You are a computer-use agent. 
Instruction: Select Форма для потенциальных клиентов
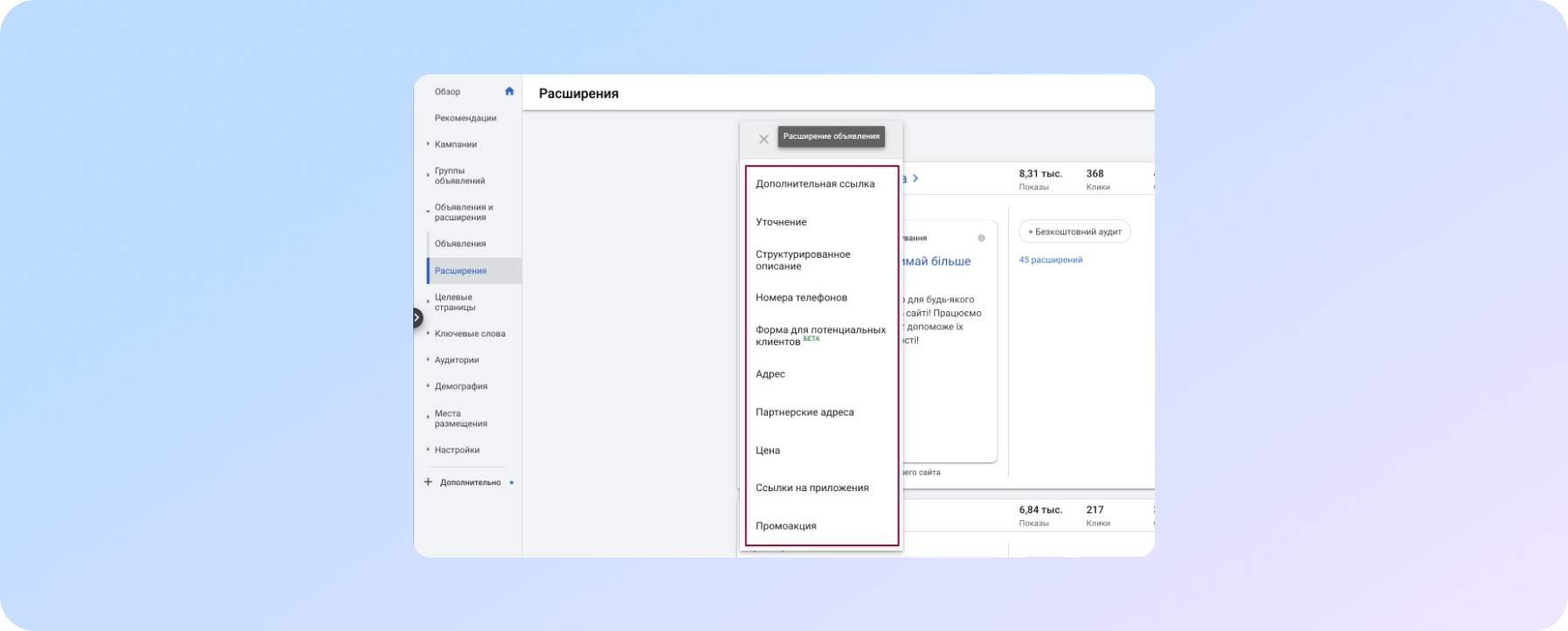(x=821, y=336)
